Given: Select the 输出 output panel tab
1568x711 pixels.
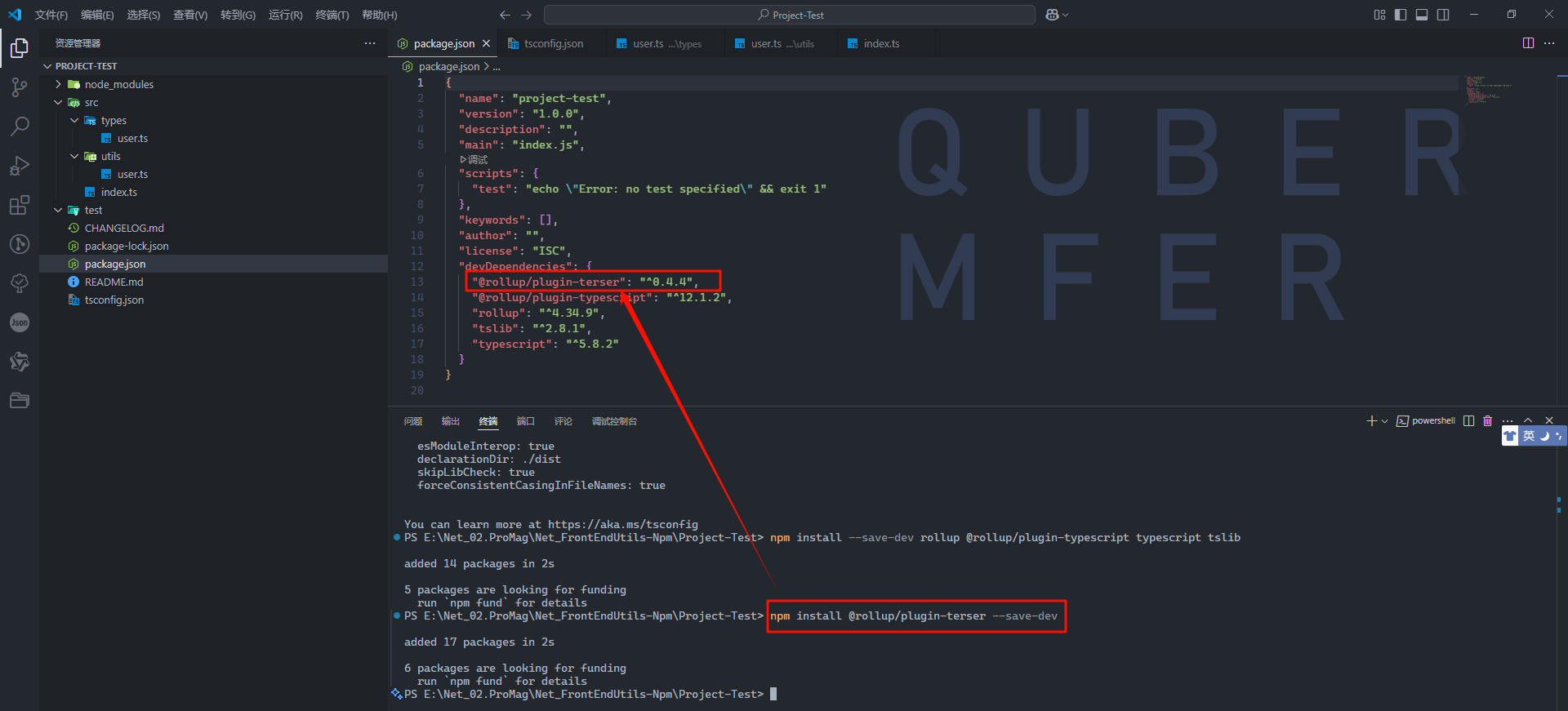Looking at the screenshot, I should click(x=451, y=421).
